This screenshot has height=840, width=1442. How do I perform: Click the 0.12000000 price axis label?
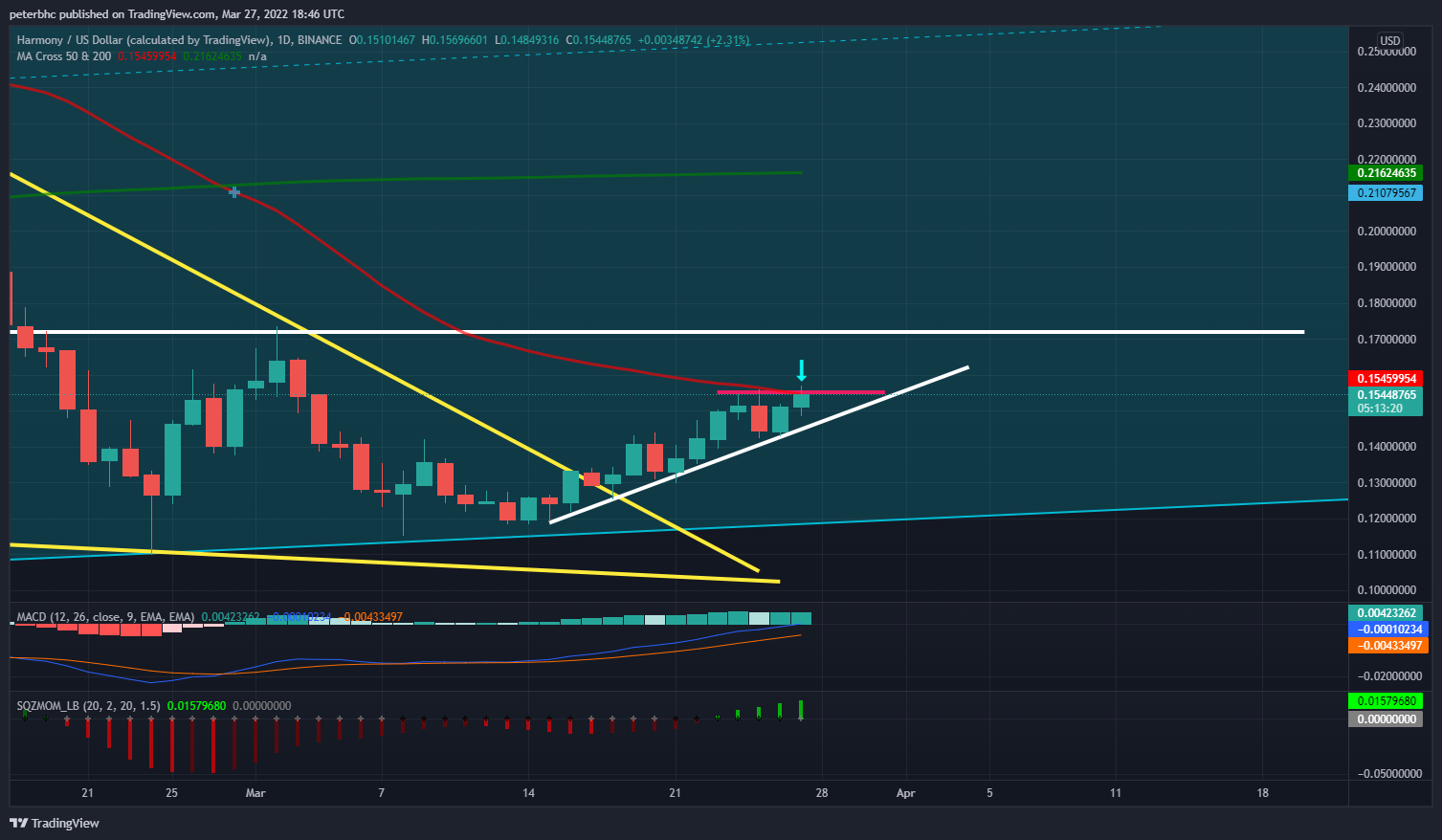1387,519
